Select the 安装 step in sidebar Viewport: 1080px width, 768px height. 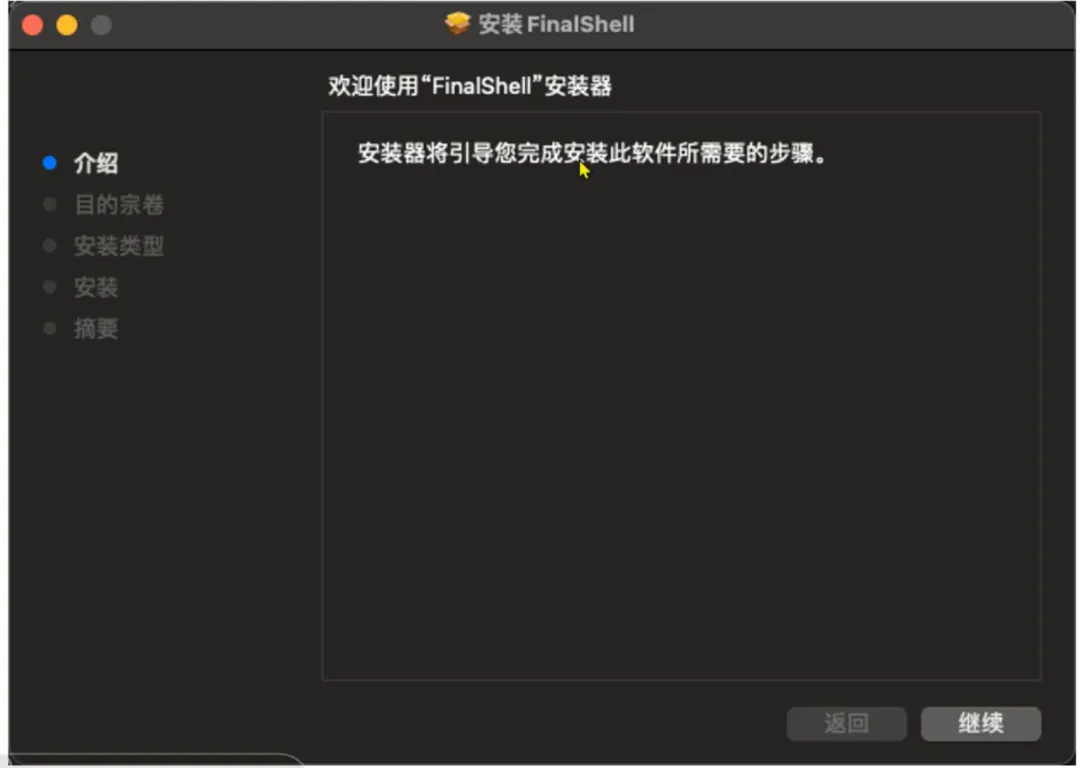pyautogui.click(x=96, y=287)
